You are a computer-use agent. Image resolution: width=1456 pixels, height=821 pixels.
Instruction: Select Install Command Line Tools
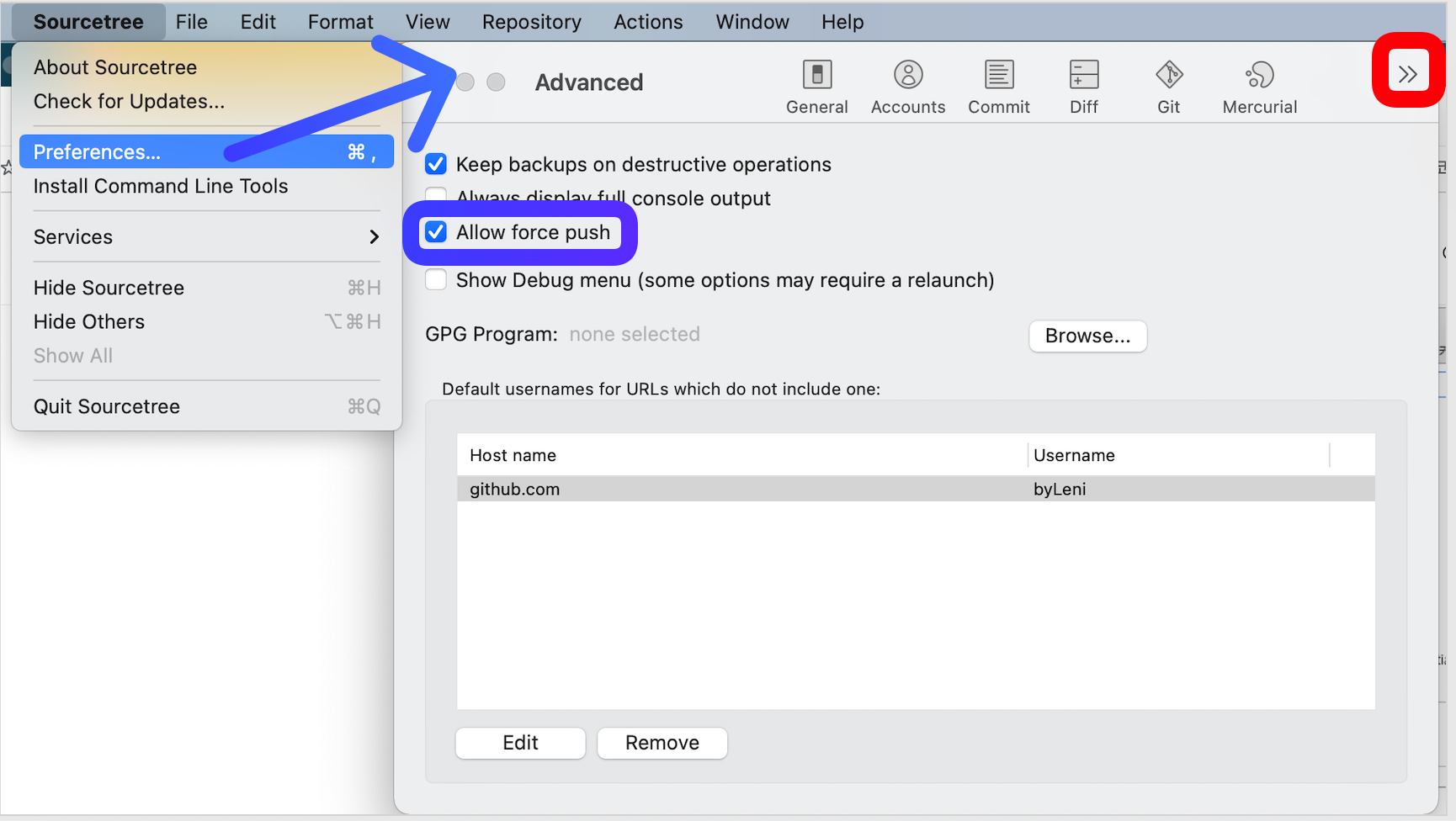pos(206,186)
